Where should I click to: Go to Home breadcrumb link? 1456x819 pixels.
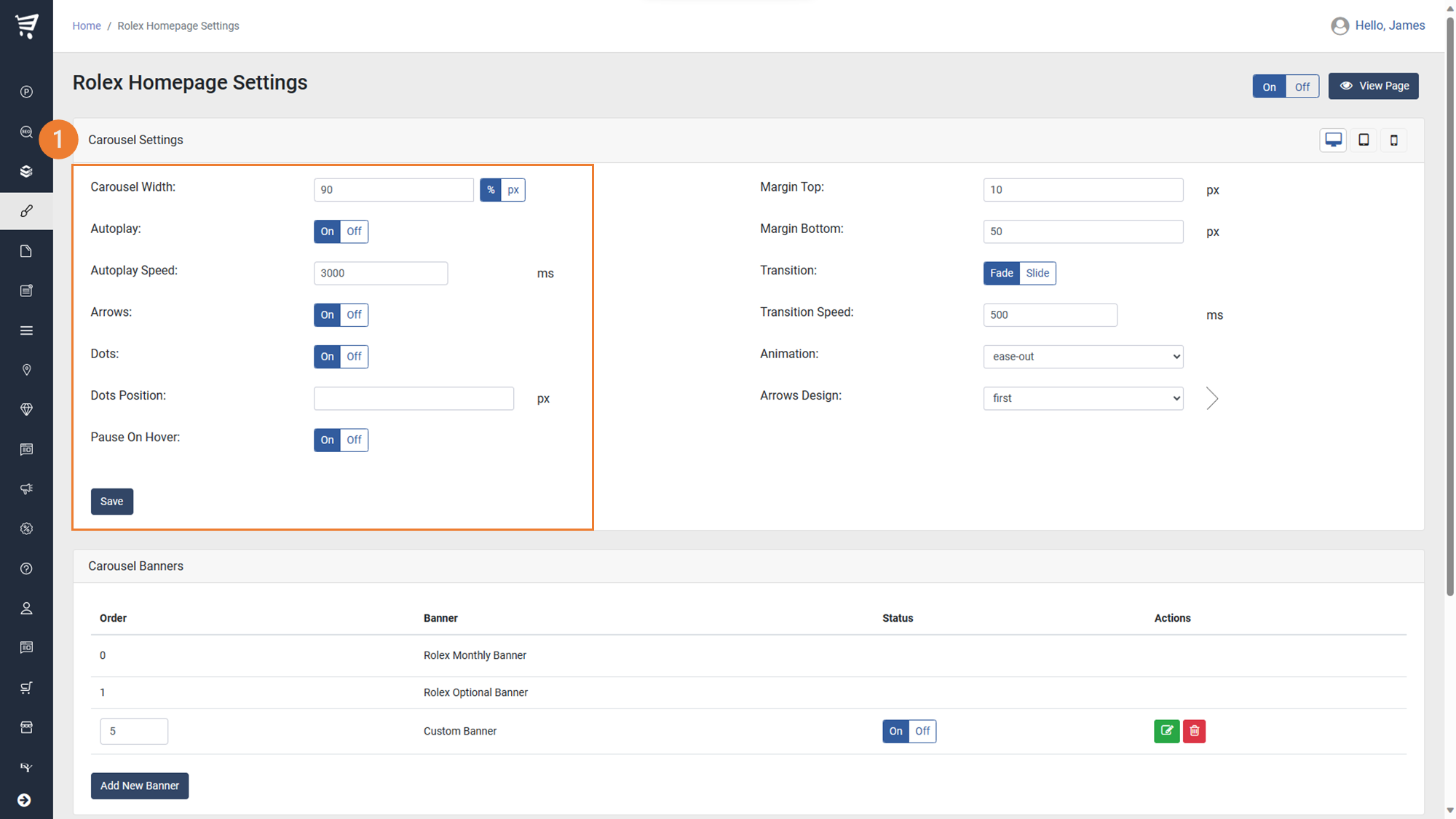click(87, 25)
